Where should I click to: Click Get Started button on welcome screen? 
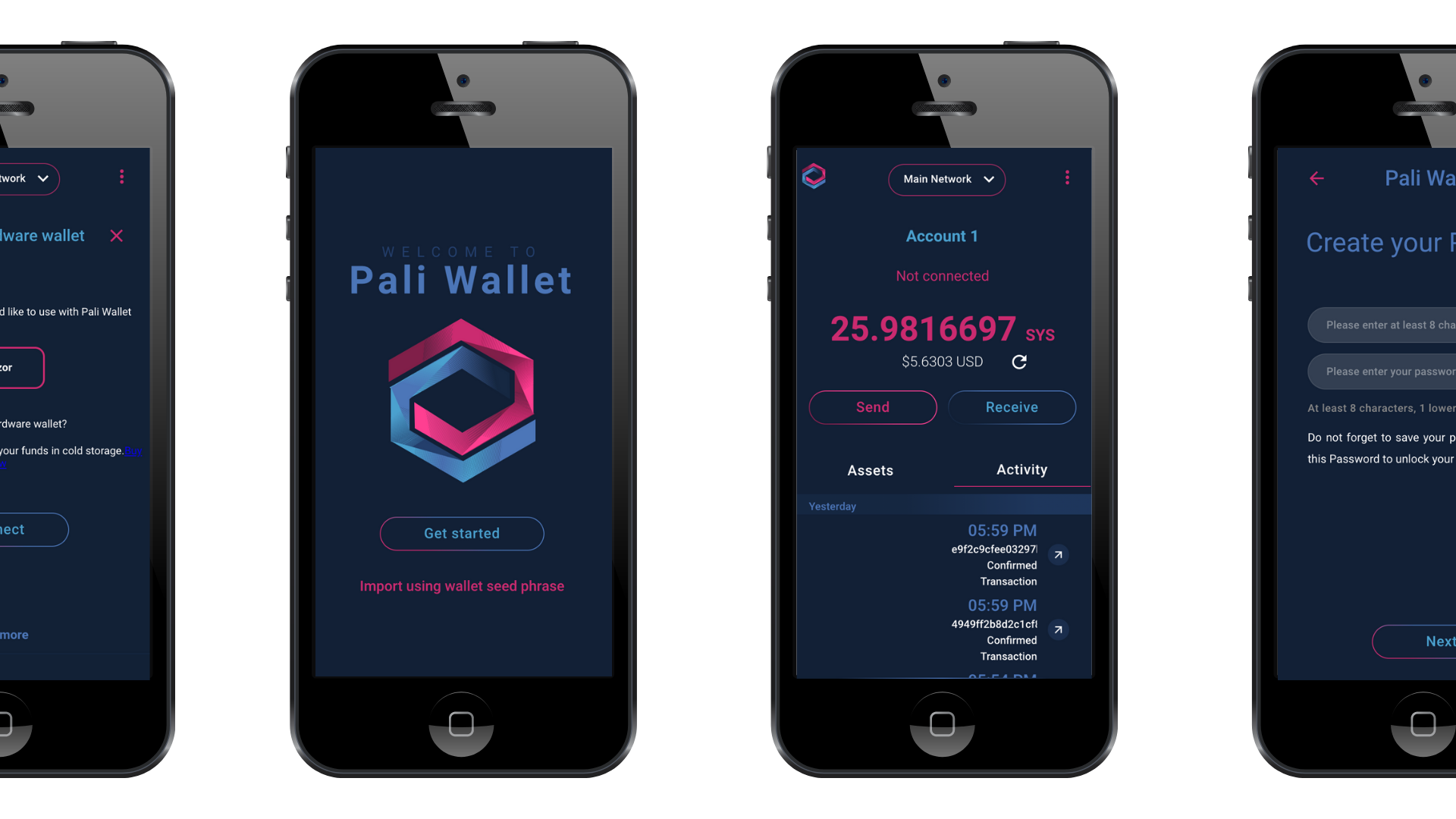pyautogui.click(x=462, y=532)
